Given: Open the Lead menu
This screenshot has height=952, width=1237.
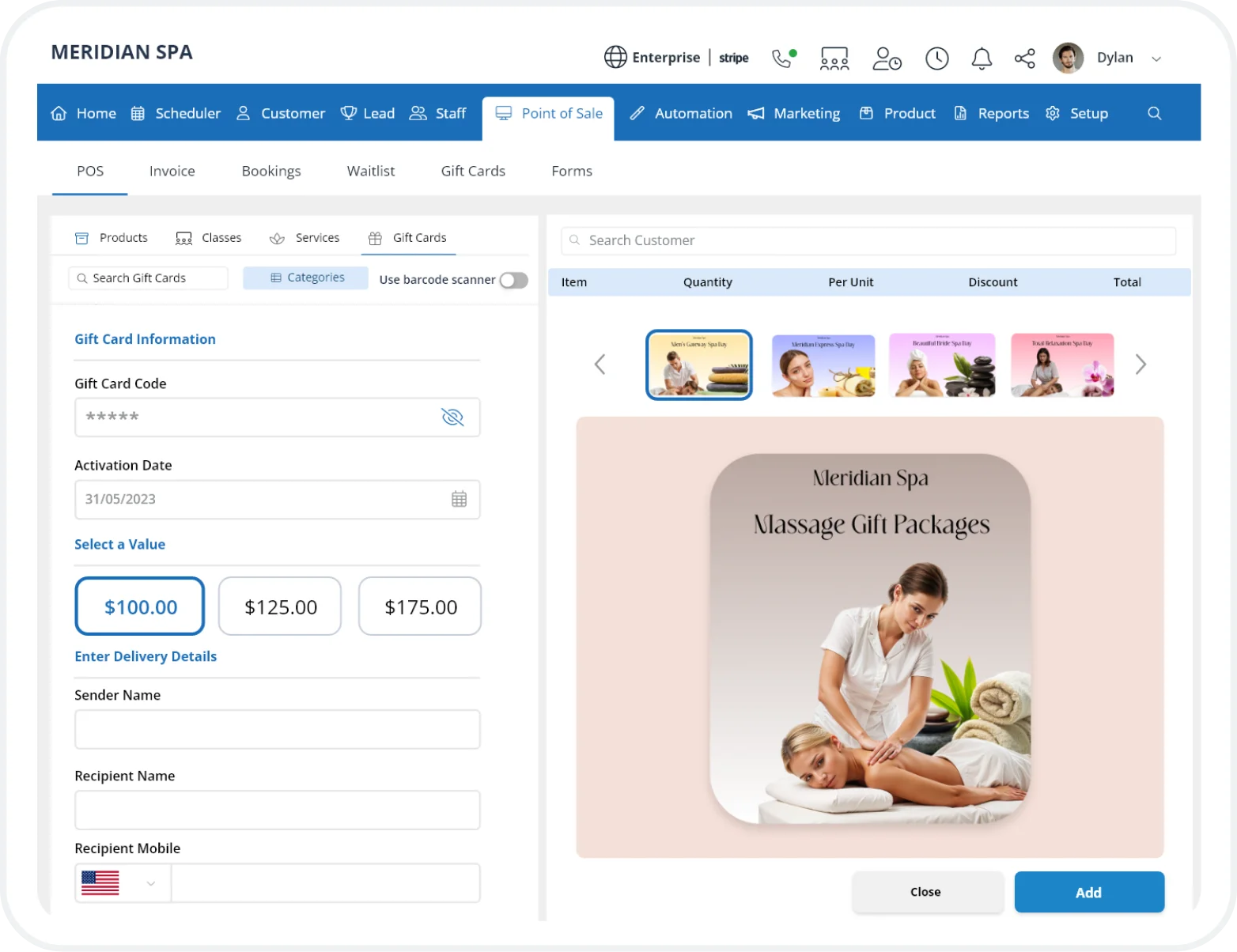Looking at the screenshot, I should pos(368,113).
